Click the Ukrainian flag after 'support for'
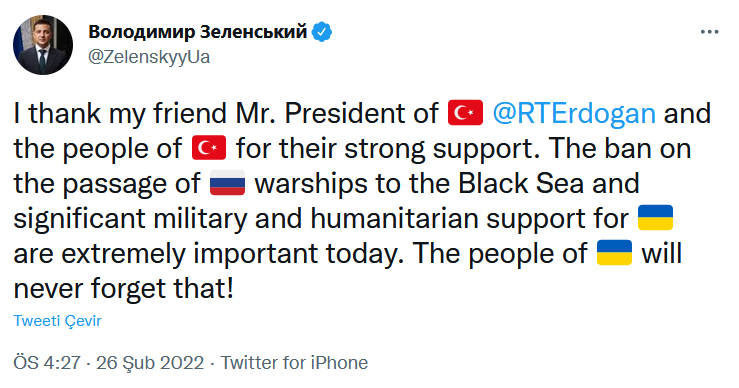 [x=655, y=217]
